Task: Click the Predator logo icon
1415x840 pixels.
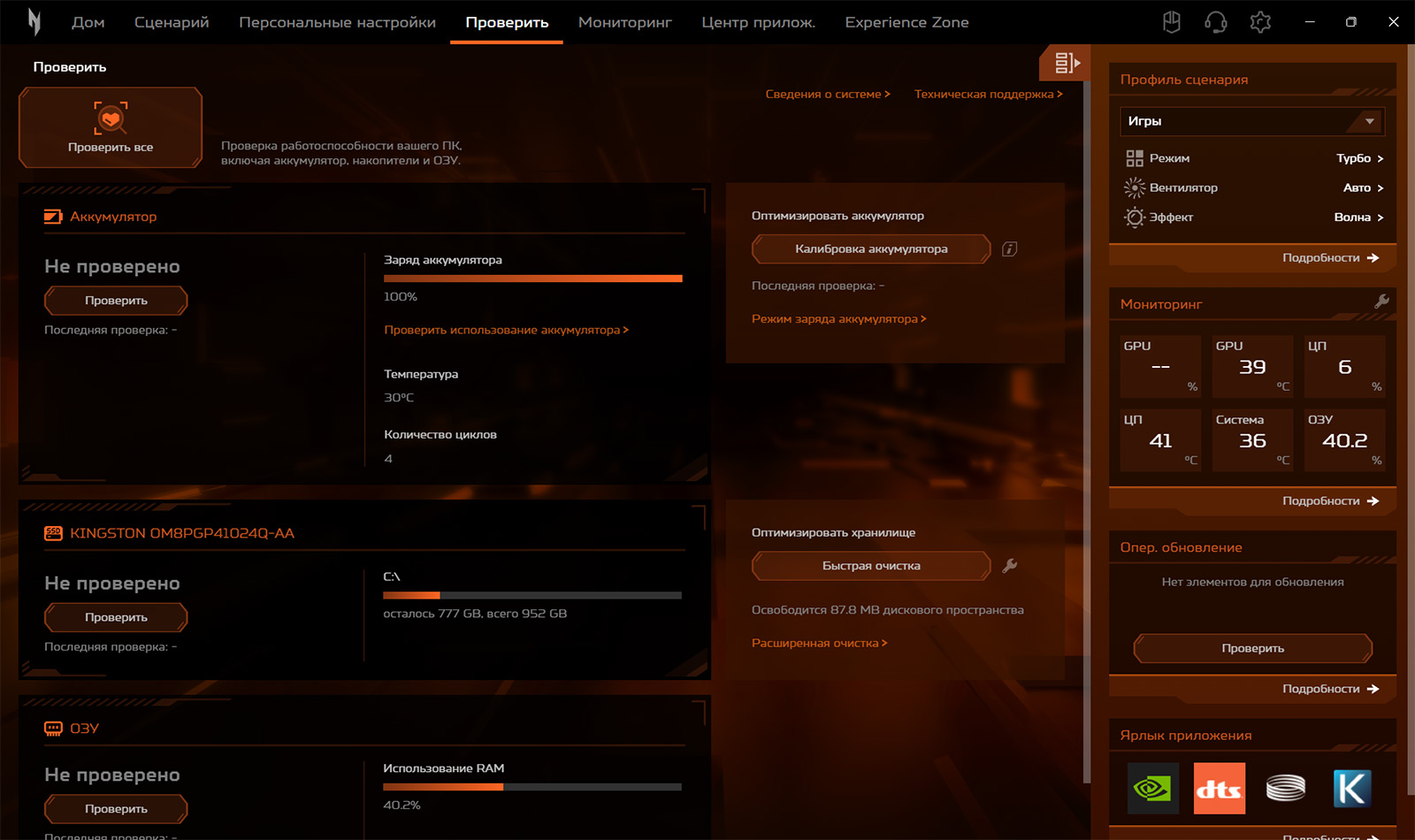Action: [34, 22]
